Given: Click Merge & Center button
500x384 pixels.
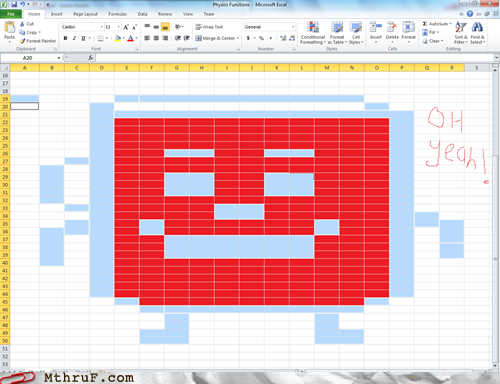Looking at the screenshot, I should coord(217,38).
